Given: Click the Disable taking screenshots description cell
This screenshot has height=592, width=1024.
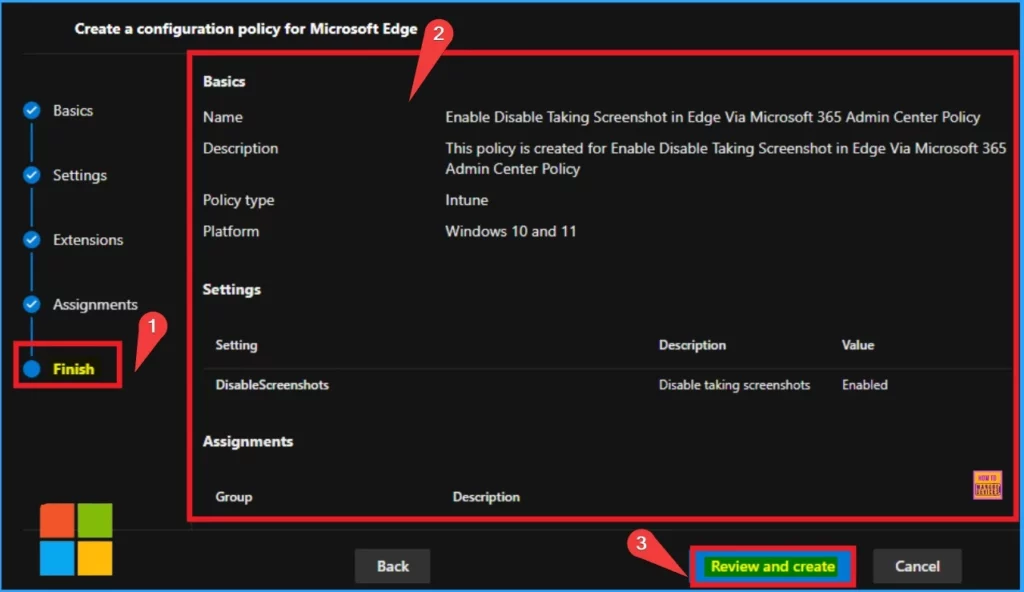Looking at the screenshot, I should point(734,385).
